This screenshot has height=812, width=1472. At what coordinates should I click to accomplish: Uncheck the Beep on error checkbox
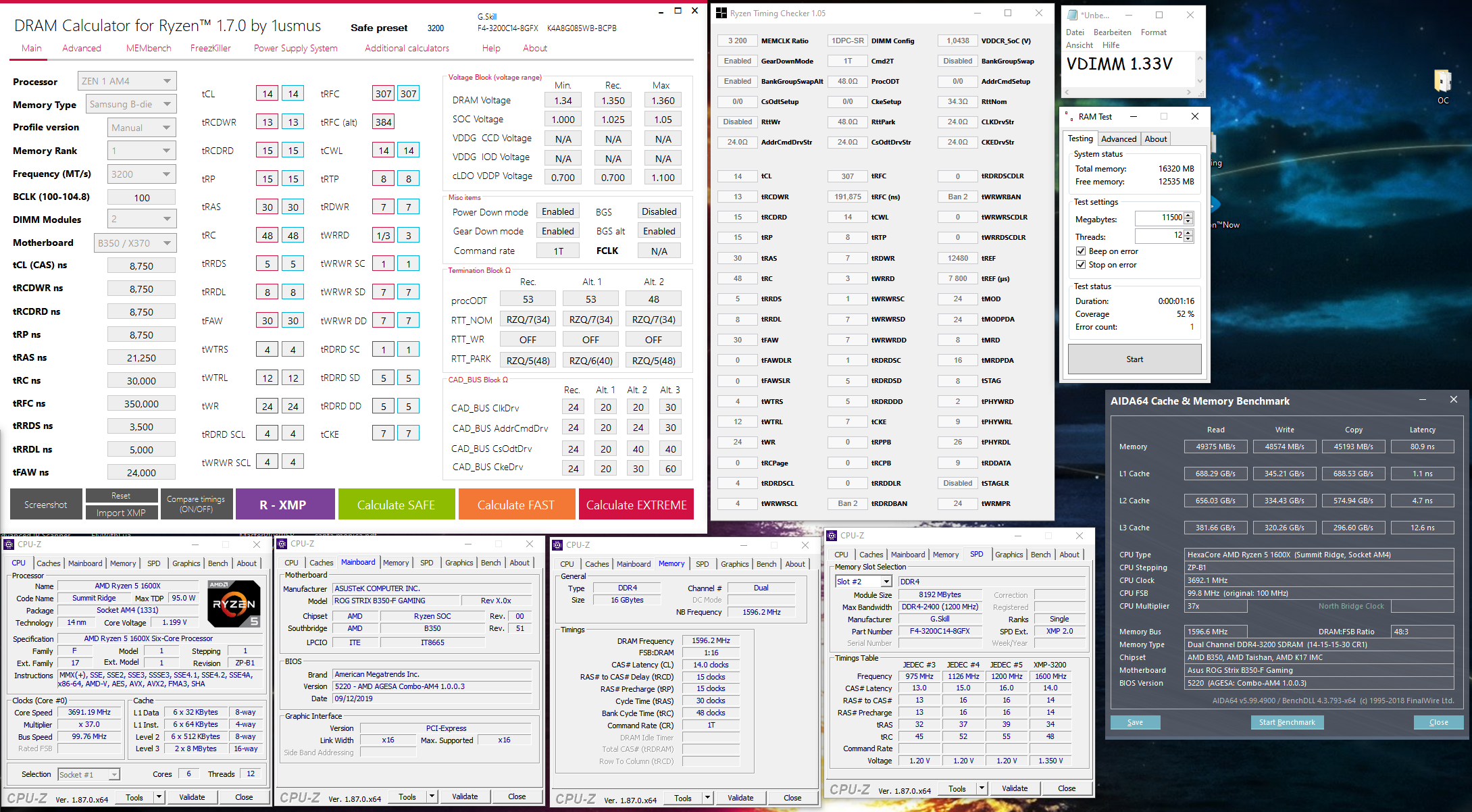tap(1081, 251)
